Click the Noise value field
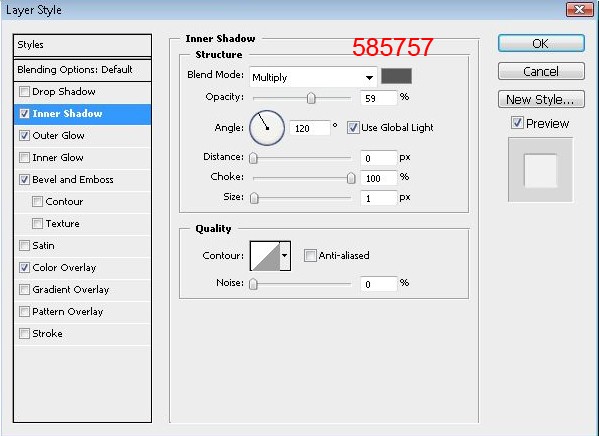 379,284
